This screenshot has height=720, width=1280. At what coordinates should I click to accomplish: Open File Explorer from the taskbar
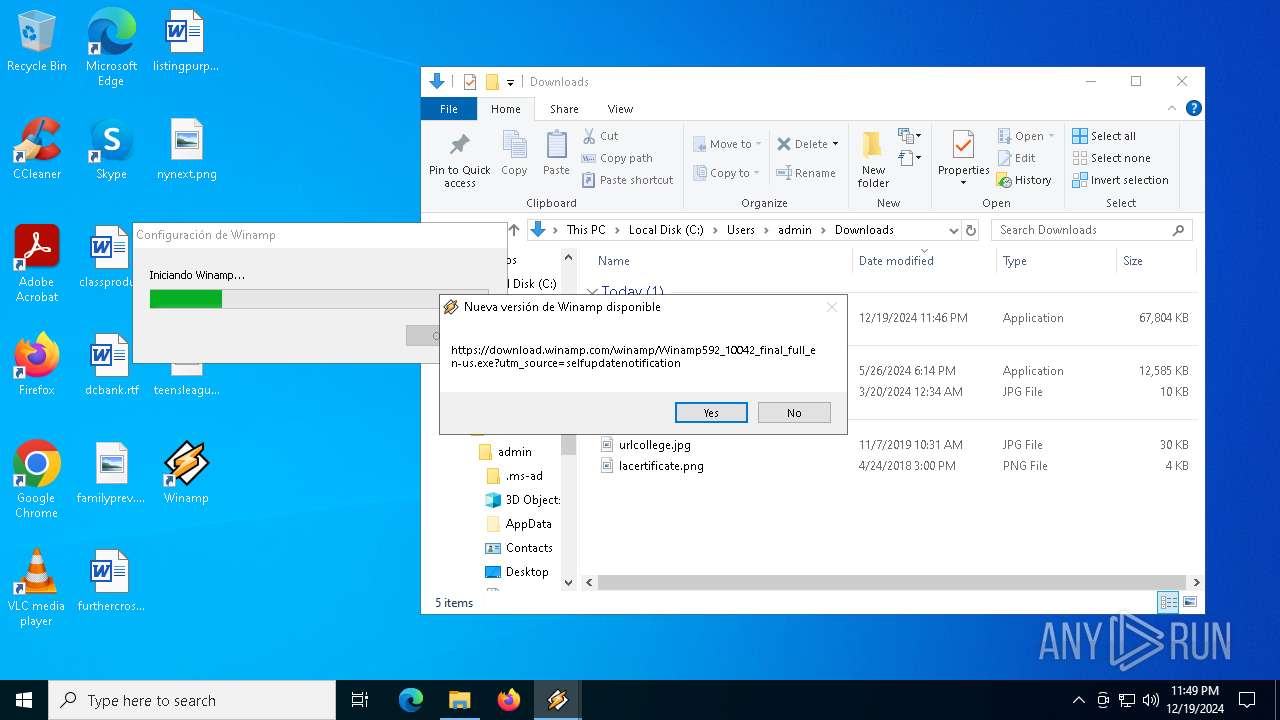pos(459,700)
